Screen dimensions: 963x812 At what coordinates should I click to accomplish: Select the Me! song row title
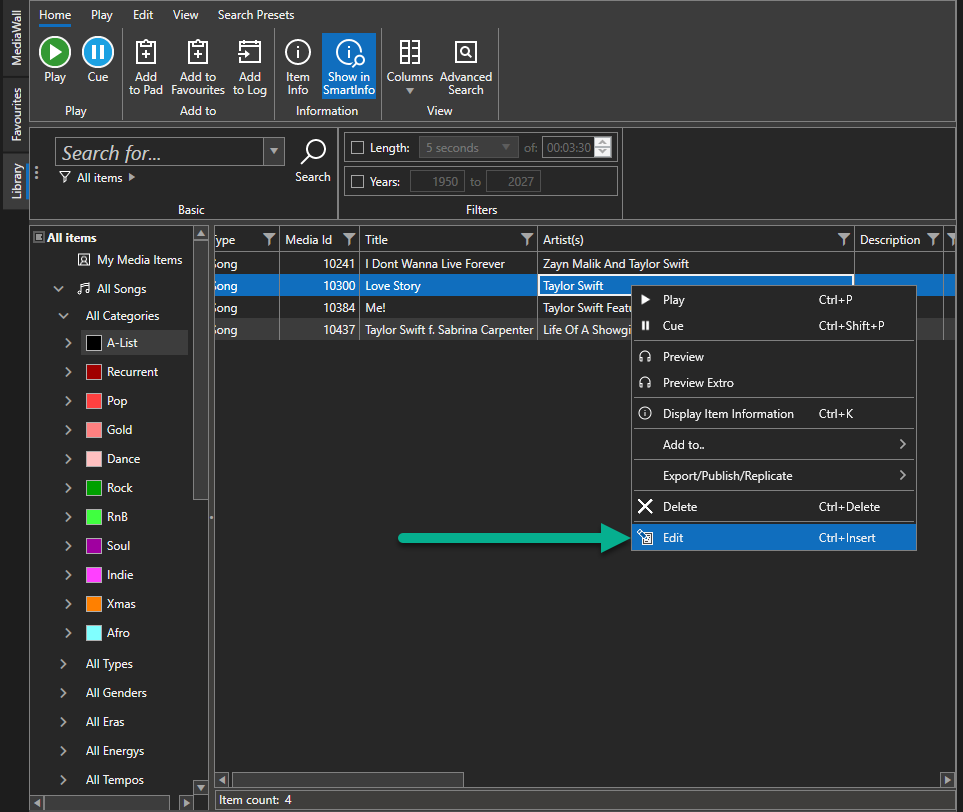[375, 308]
